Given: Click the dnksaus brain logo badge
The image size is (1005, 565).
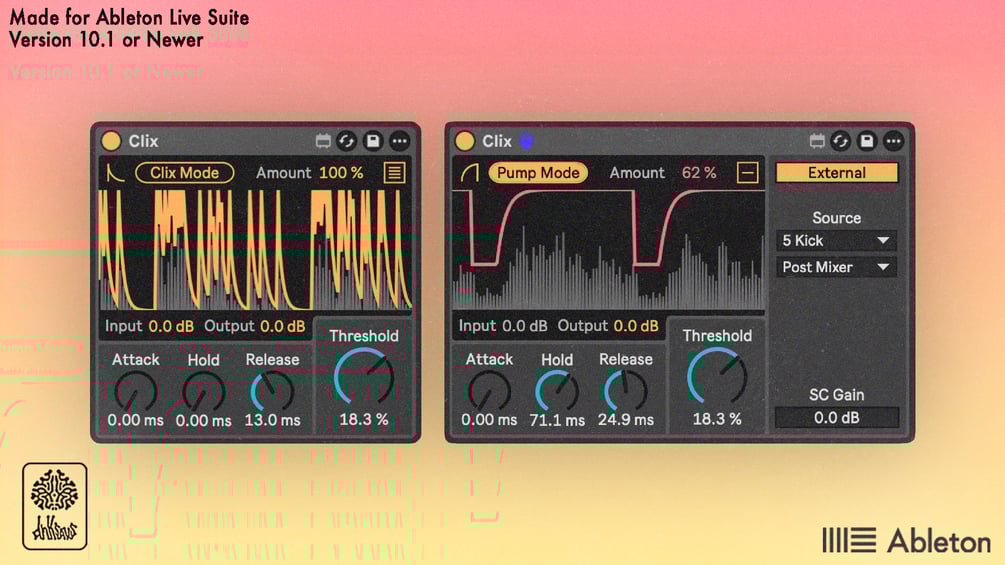Looking at the screenshot, I should tap(54, 507).
